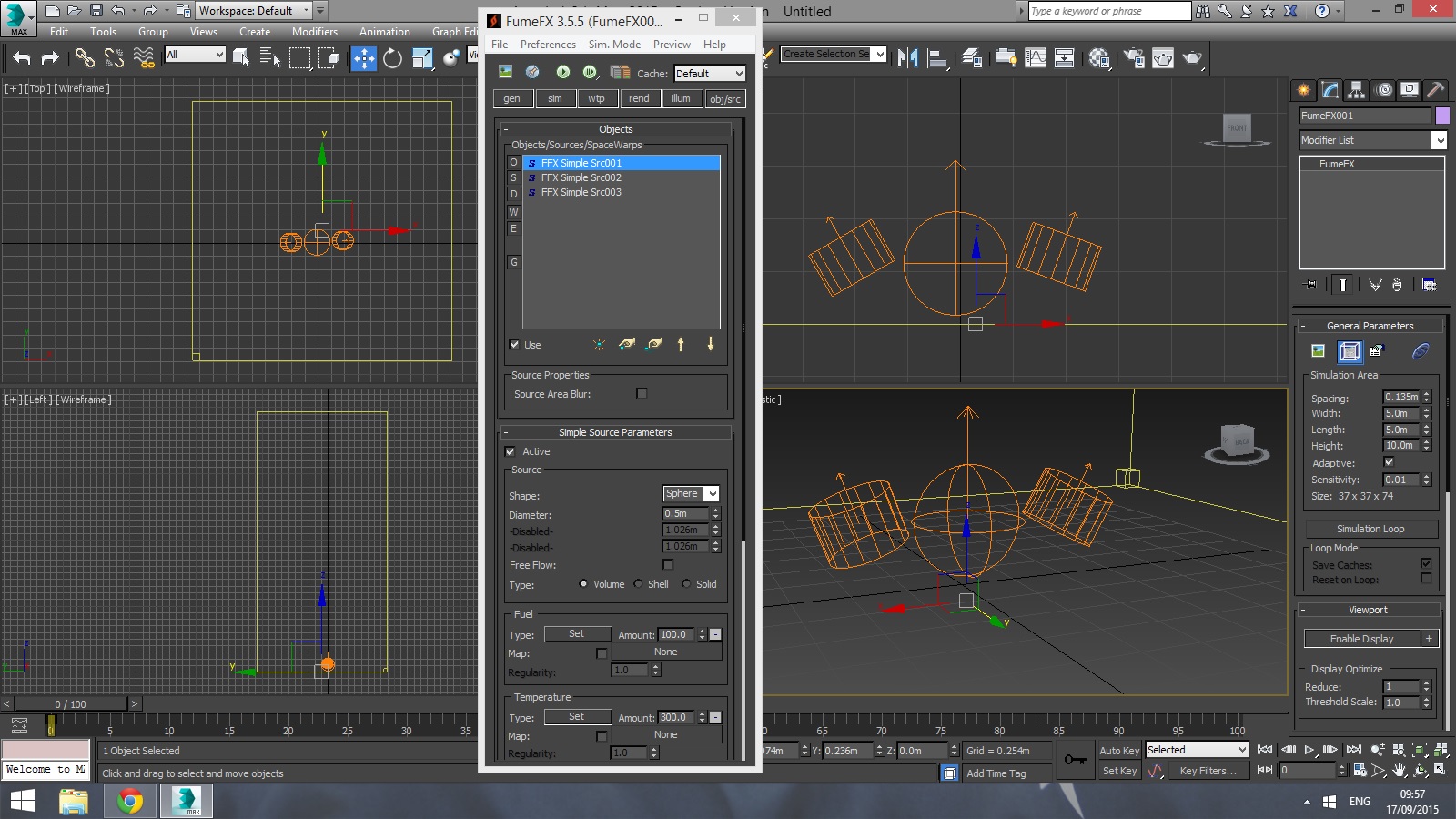
Task: Click the Align tool icon
Action: [937, 58]
